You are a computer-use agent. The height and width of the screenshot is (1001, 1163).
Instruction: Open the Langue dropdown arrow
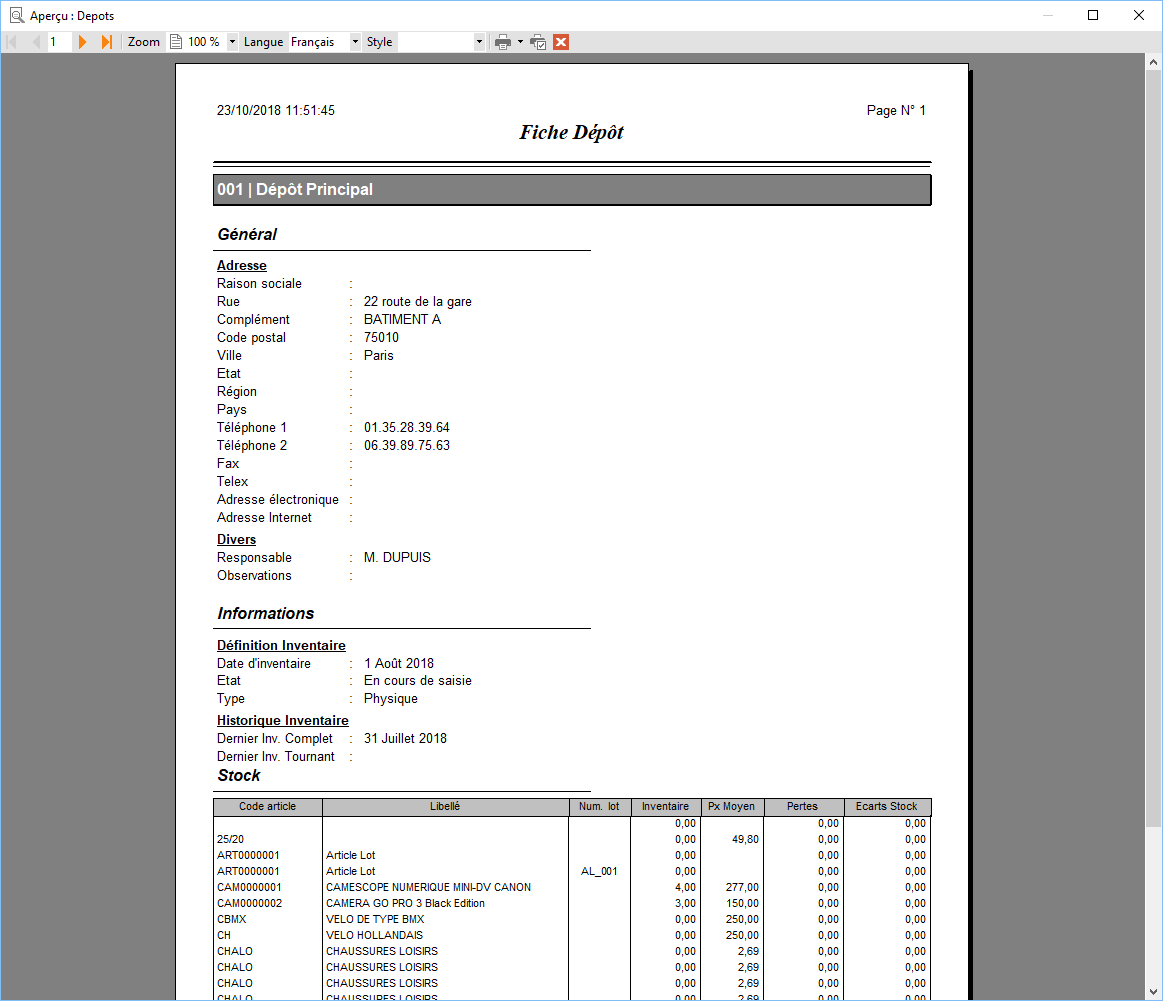355,42
